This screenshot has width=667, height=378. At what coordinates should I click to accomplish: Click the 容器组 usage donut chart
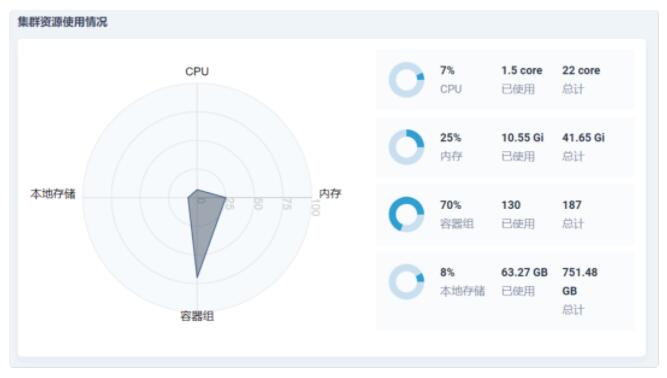pyautogui.click(x=406, y=214)
